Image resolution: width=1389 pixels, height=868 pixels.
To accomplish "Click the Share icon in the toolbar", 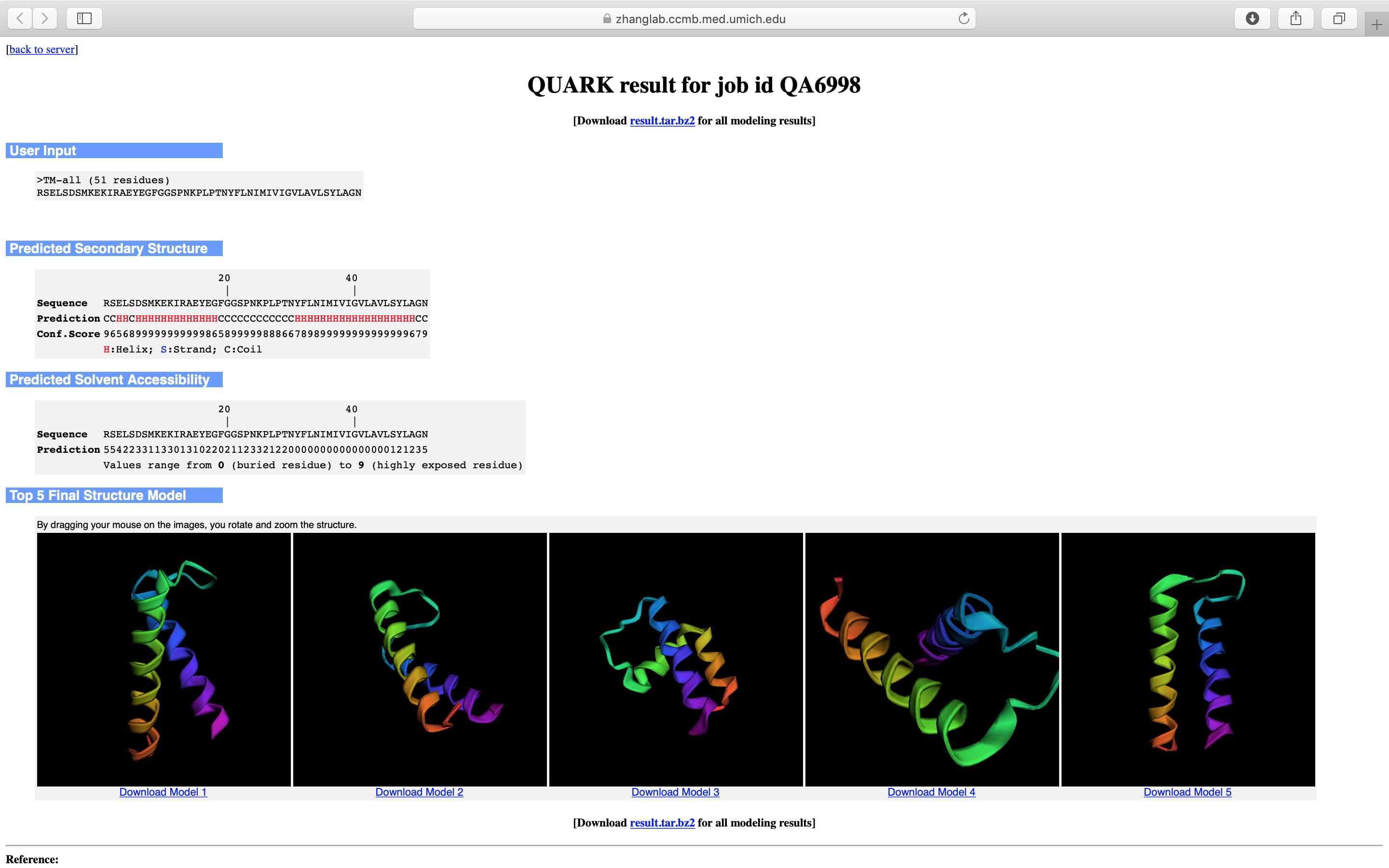I will click(1296, 18).
